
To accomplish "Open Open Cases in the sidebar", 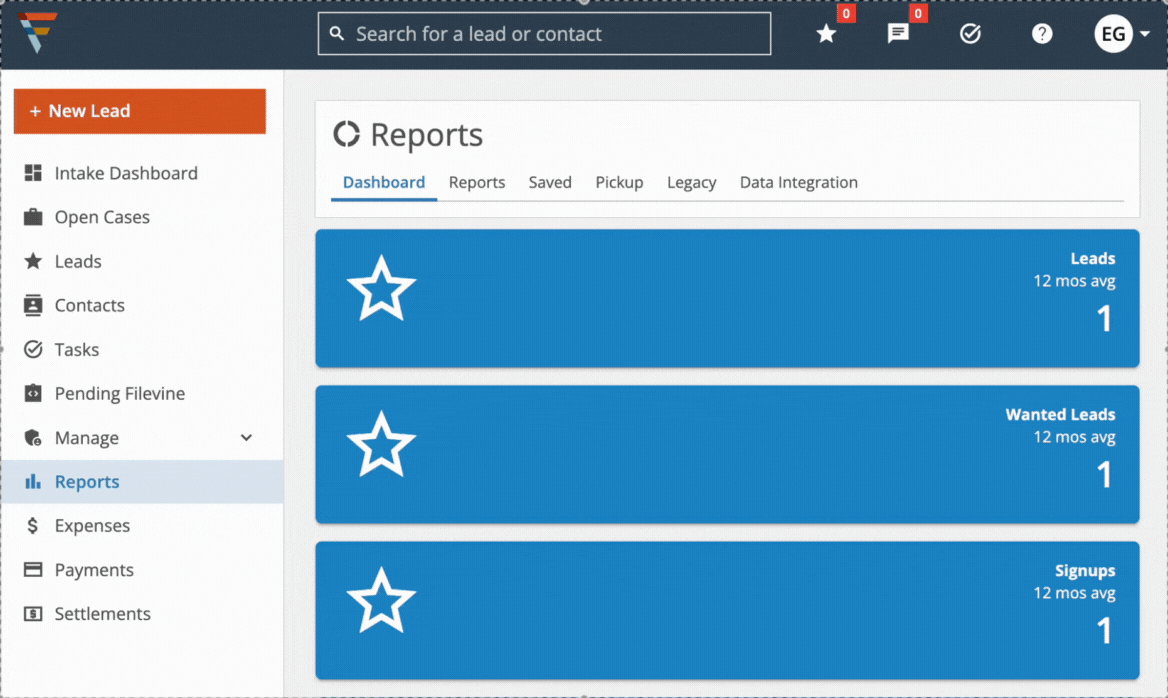I will [102, 217].
